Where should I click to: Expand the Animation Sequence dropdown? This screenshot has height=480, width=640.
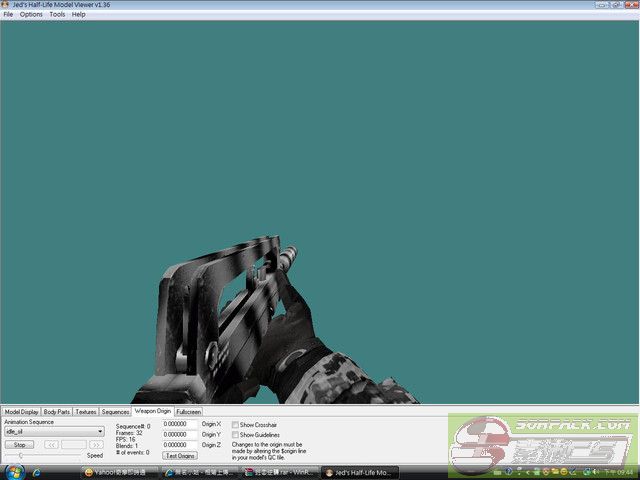coord(100,431)
